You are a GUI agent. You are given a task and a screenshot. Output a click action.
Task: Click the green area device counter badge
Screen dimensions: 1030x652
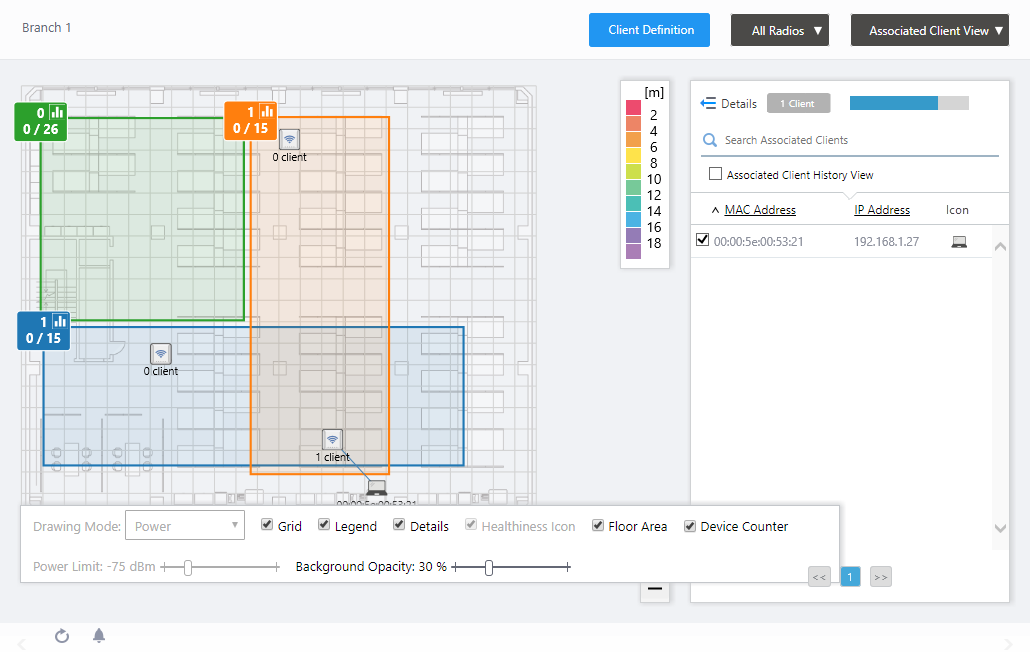point(41,122)
